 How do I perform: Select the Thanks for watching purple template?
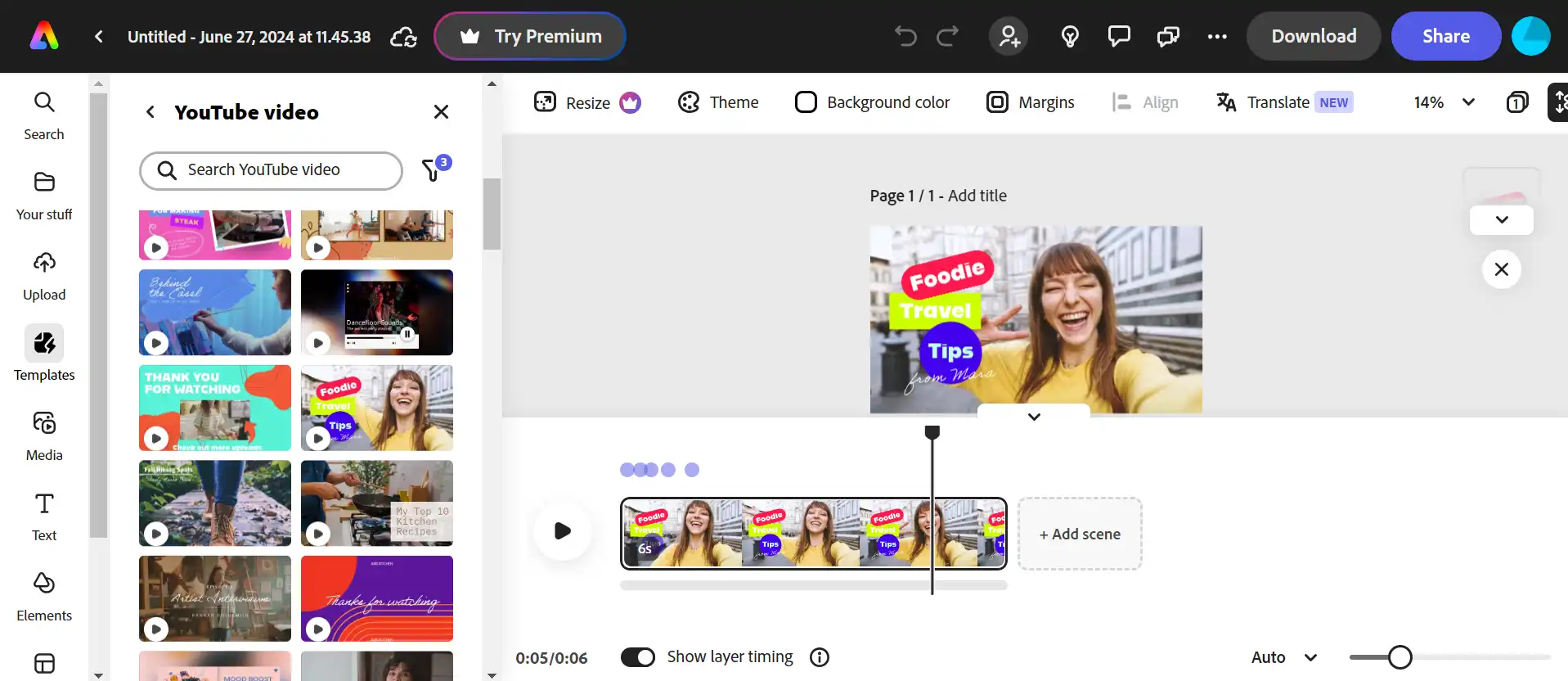(377, 598)
